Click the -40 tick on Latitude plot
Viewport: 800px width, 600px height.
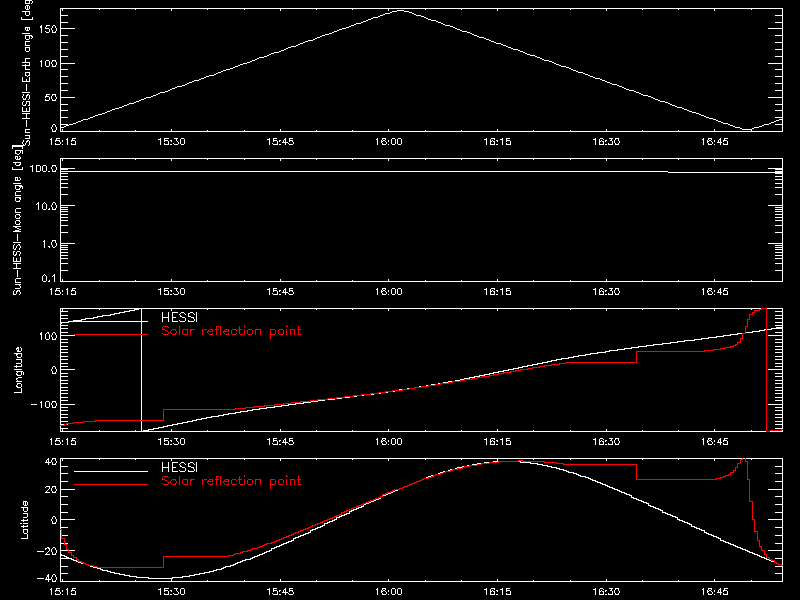47,578
